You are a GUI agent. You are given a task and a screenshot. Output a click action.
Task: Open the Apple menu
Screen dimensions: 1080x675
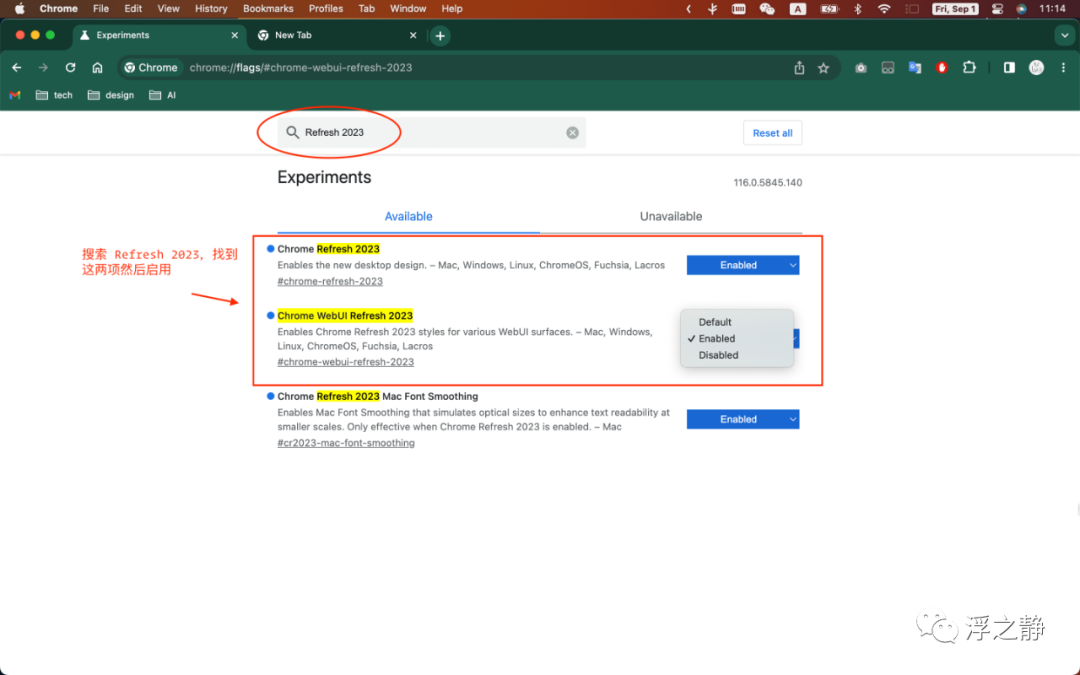pos(19,9)
